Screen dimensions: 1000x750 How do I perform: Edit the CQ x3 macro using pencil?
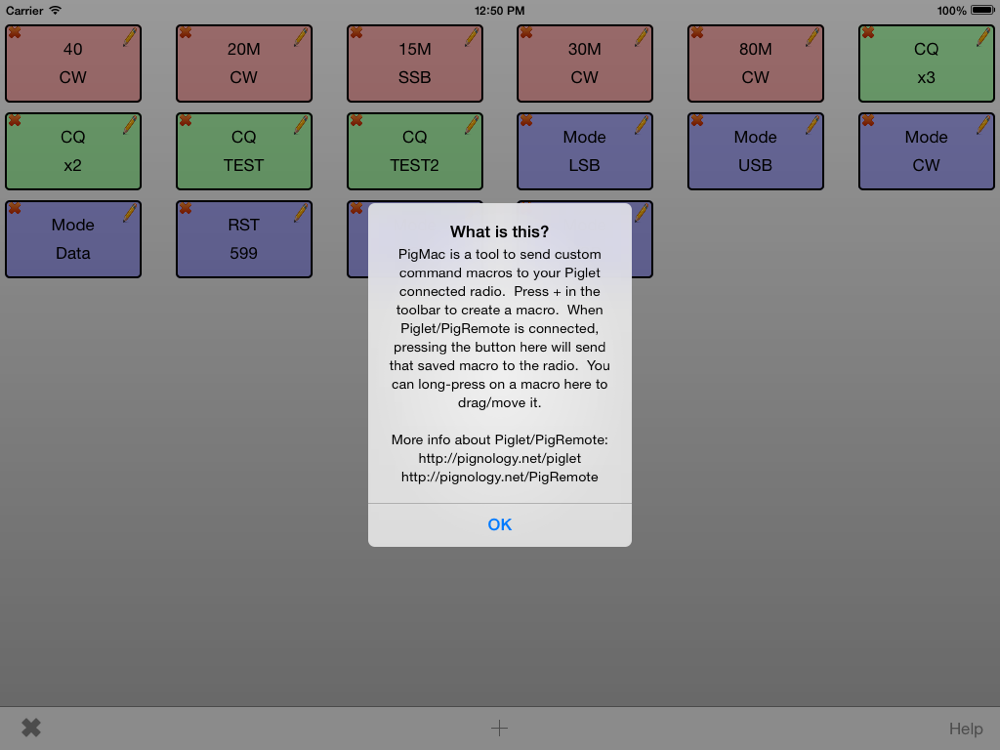tap(983, 36)
